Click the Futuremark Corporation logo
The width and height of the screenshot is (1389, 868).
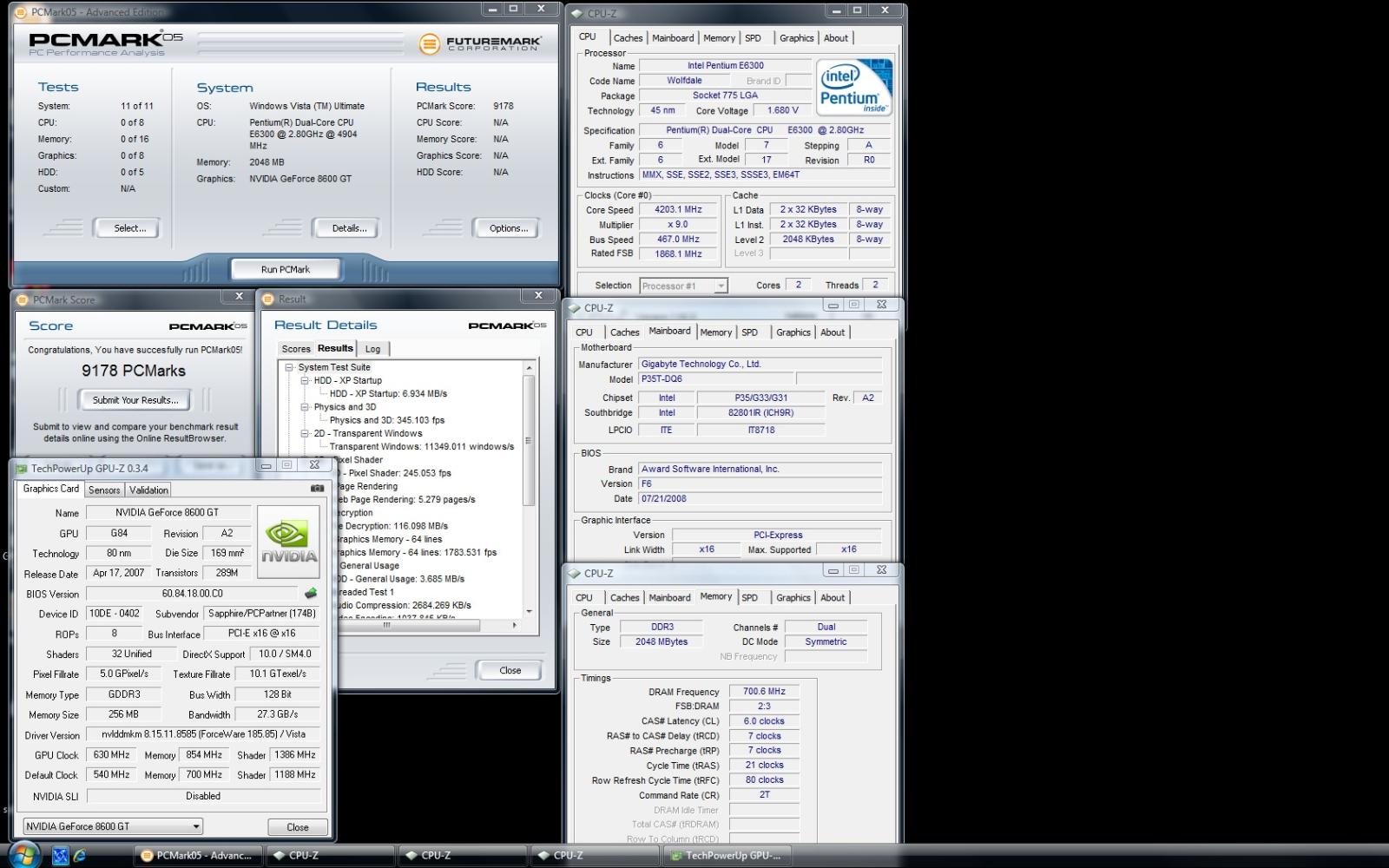[480, 43]
